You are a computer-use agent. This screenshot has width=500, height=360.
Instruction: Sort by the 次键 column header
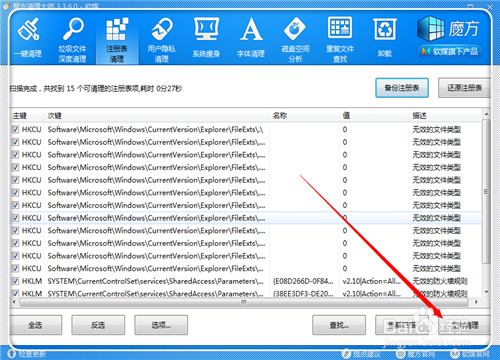[x=157, y=116]
